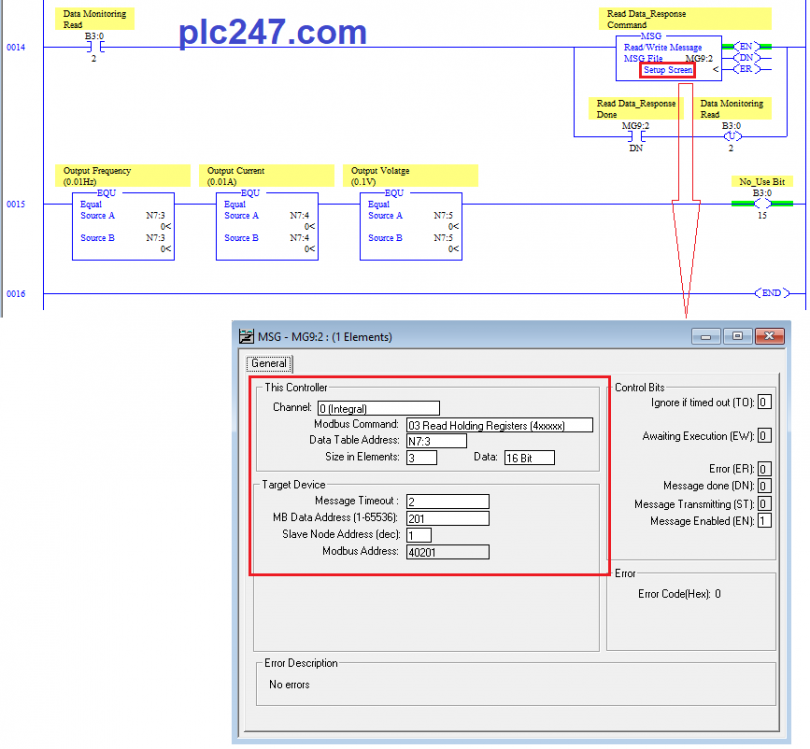Edit the MB Data Address field 201
810x749 pixels.
(x=447, y=518)
